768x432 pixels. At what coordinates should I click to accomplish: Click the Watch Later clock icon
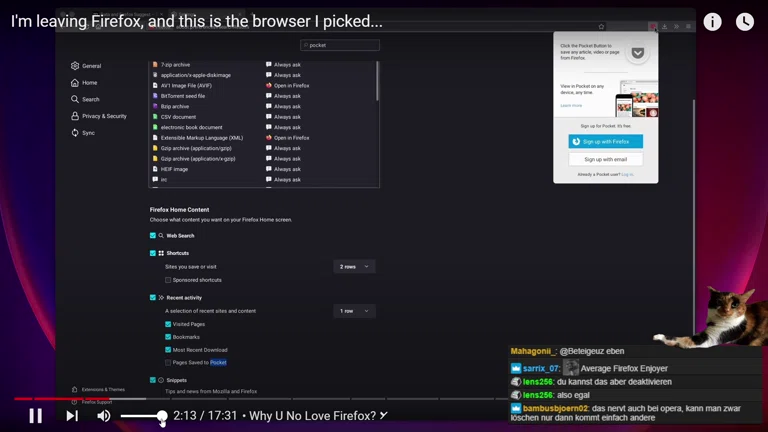(x=745, y=22)
